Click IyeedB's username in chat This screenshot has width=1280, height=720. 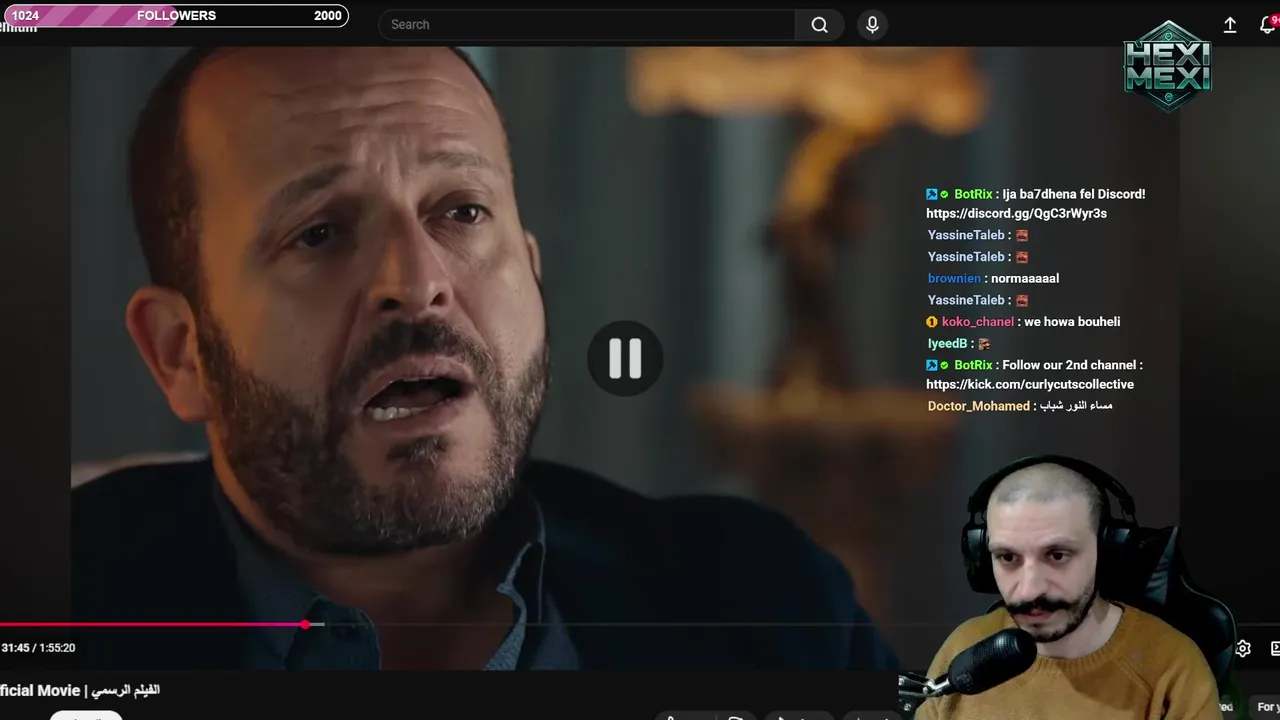947,344
